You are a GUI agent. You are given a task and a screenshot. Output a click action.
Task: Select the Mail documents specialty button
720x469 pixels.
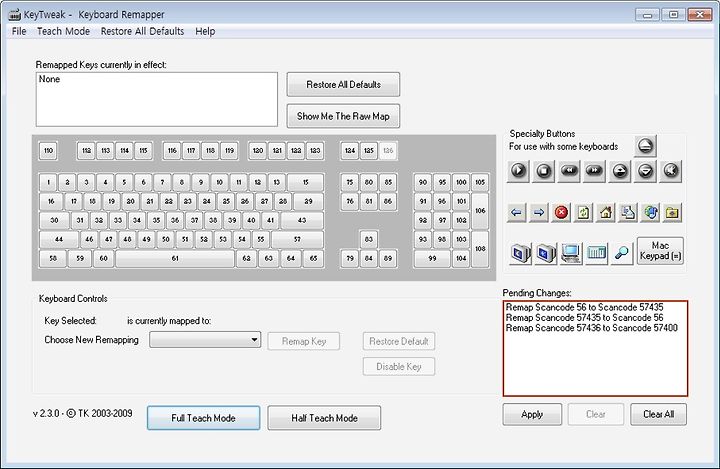click(x=628, y=213)
